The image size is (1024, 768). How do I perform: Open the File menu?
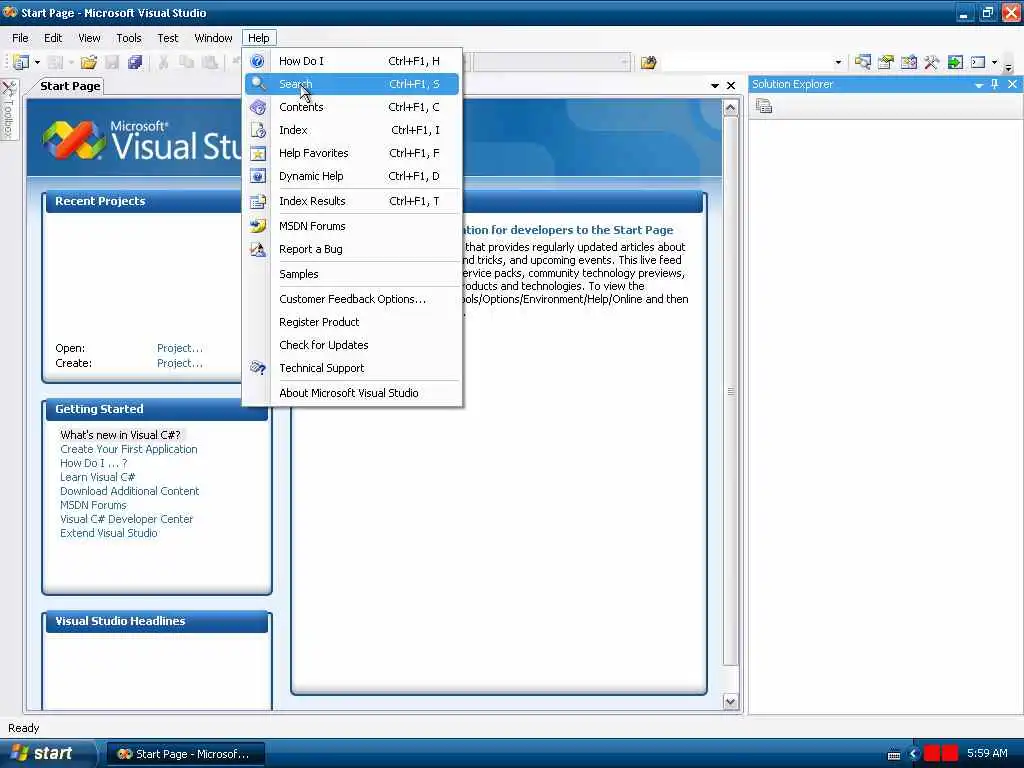(20, 38)
